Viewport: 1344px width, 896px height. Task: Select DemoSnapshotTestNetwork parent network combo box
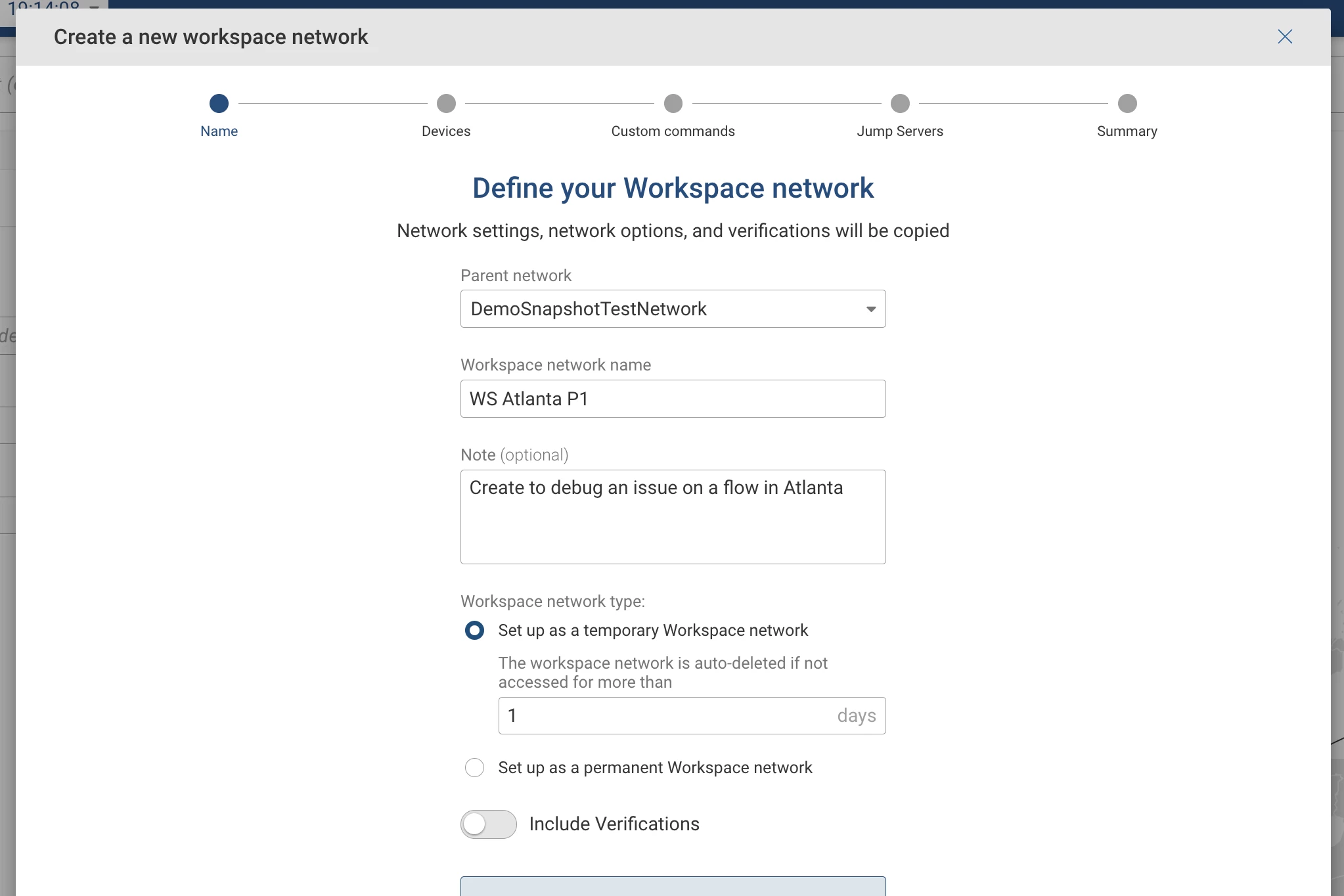click(x=657, y=309)
